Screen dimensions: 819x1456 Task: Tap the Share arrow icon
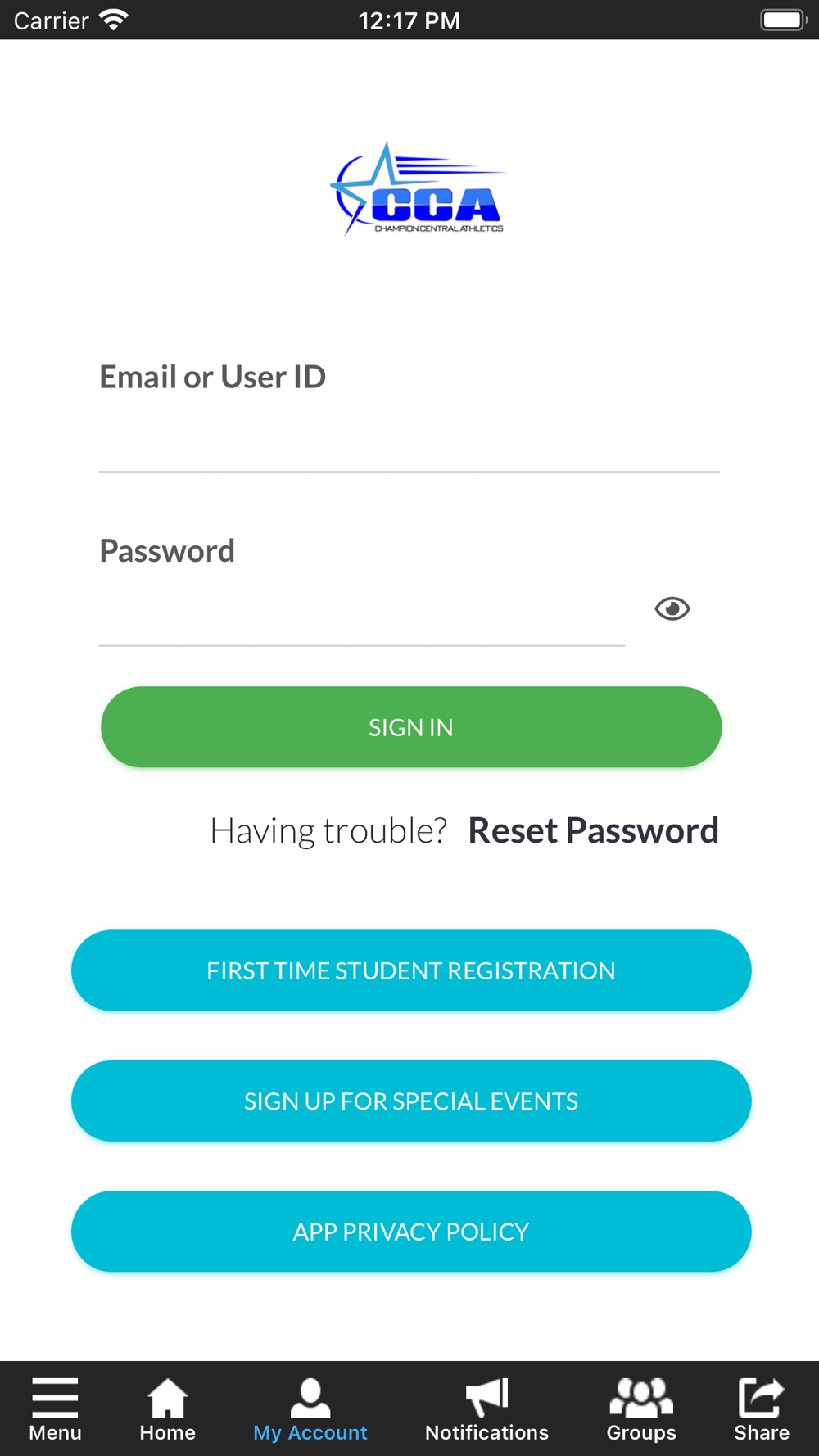coord(761,1397)
